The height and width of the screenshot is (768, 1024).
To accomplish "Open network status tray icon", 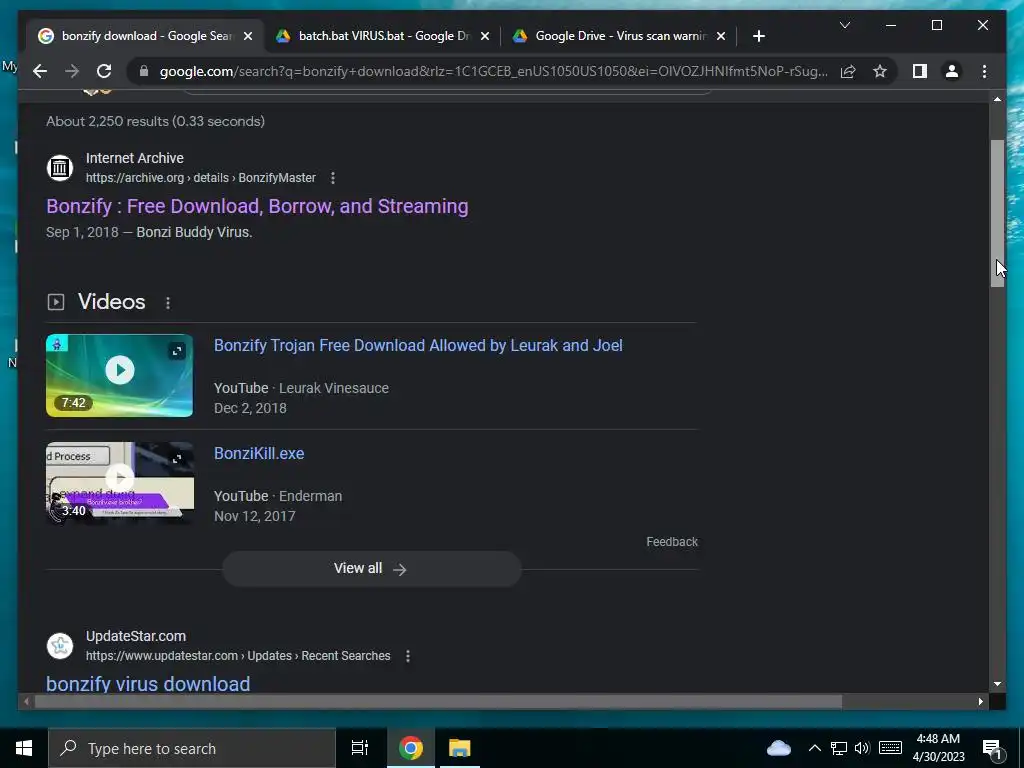I will coord(839,748).
